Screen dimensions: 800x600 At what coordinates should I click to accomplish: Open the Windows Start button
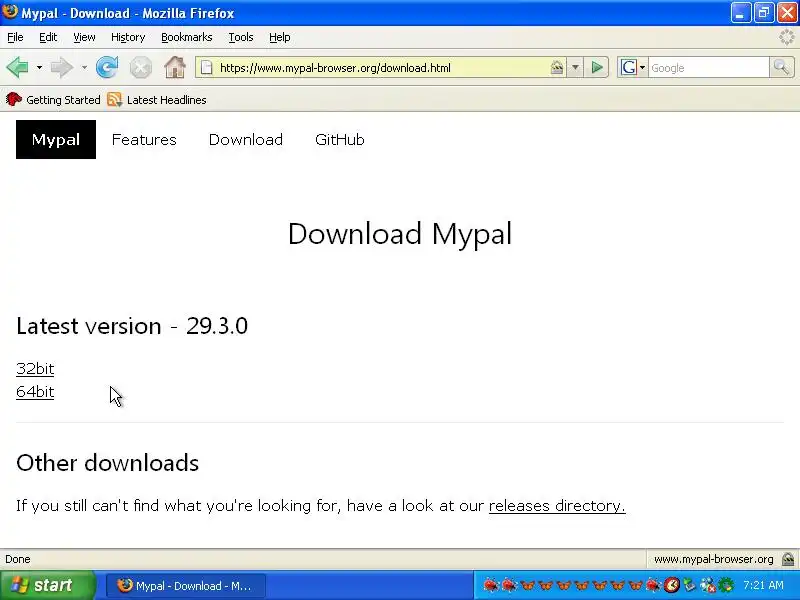[x=48, y=585]
